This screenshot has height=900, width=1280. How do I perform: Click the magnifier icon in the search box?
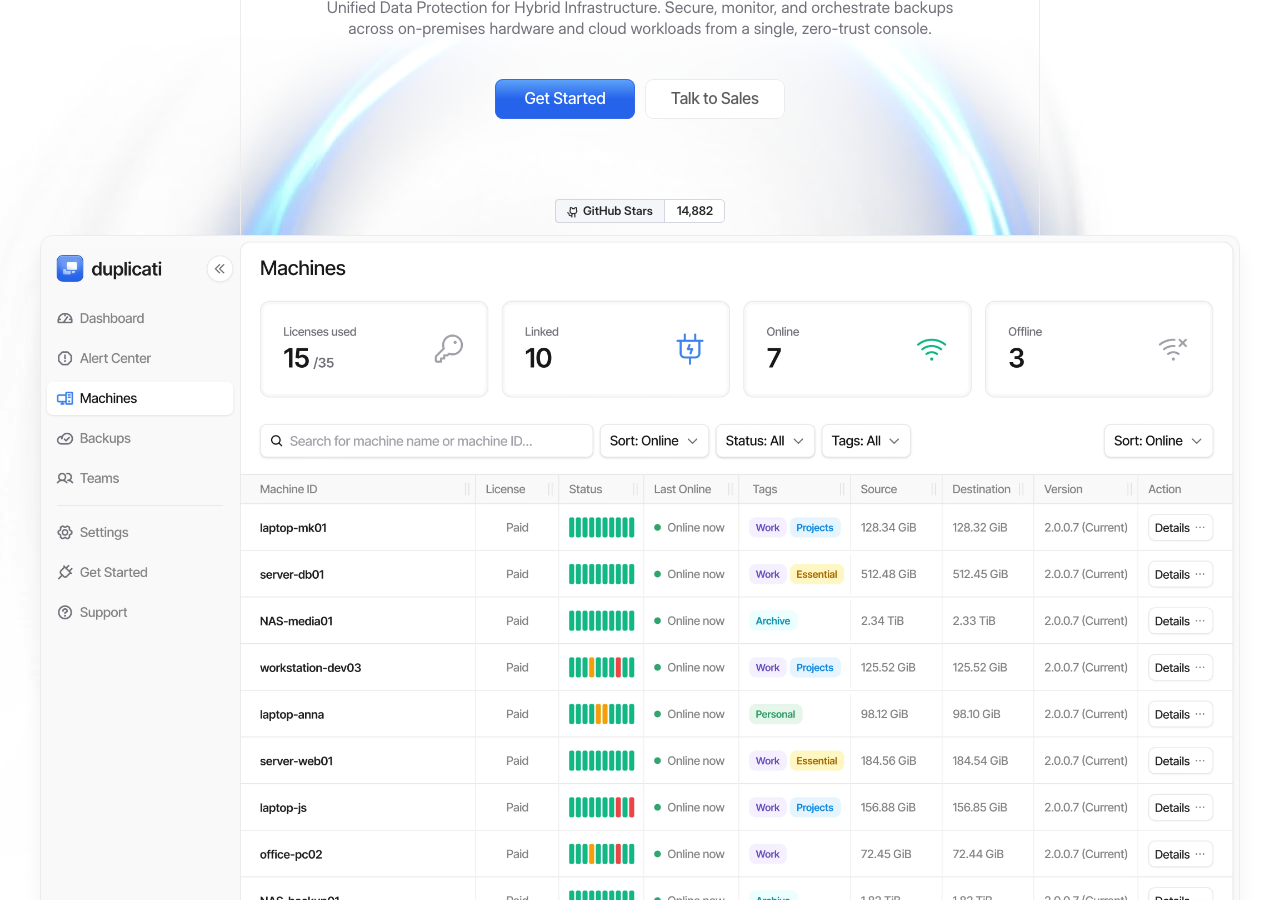[276, 441]
